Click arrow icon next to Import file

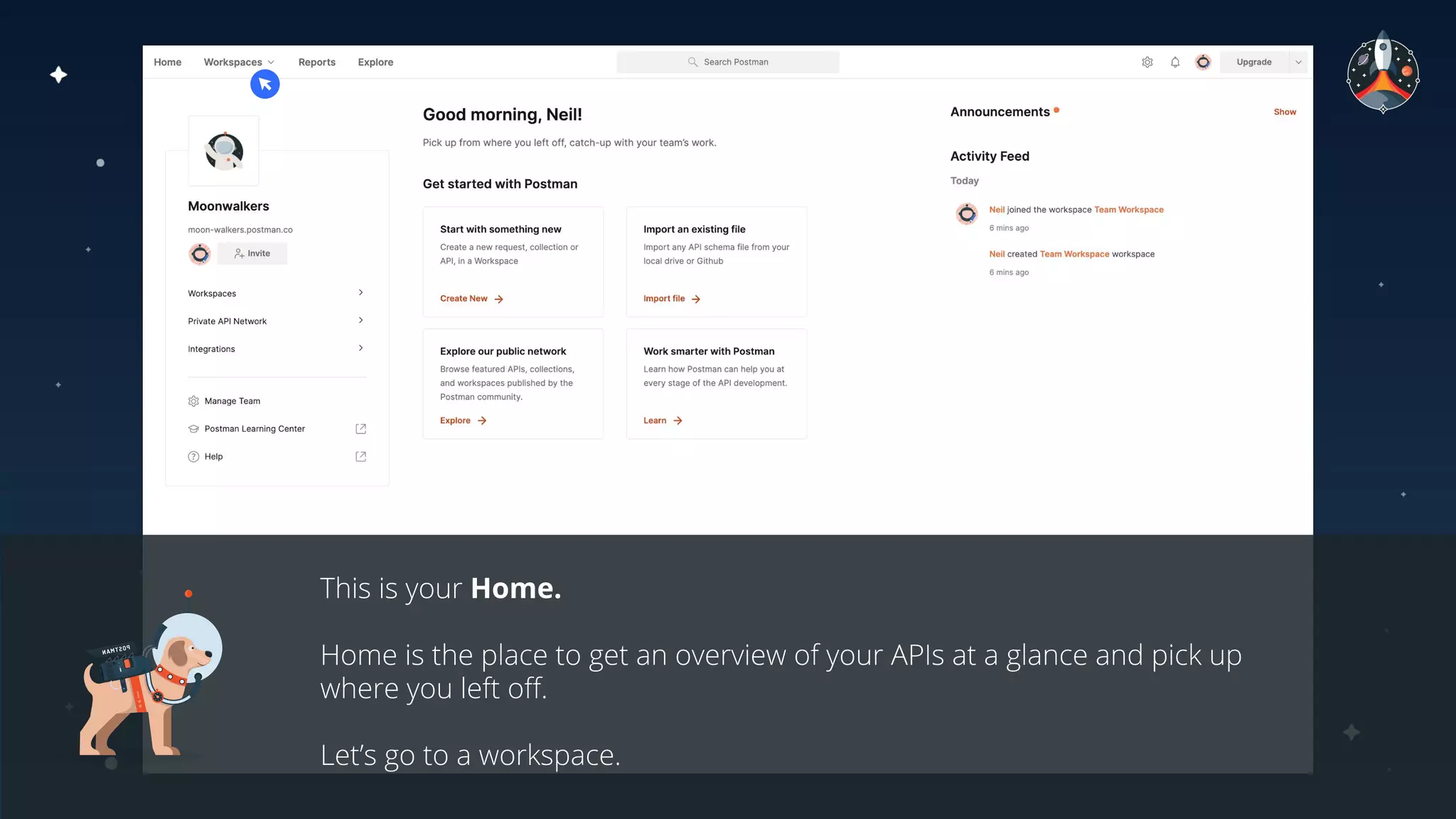(x=696, y=299)
